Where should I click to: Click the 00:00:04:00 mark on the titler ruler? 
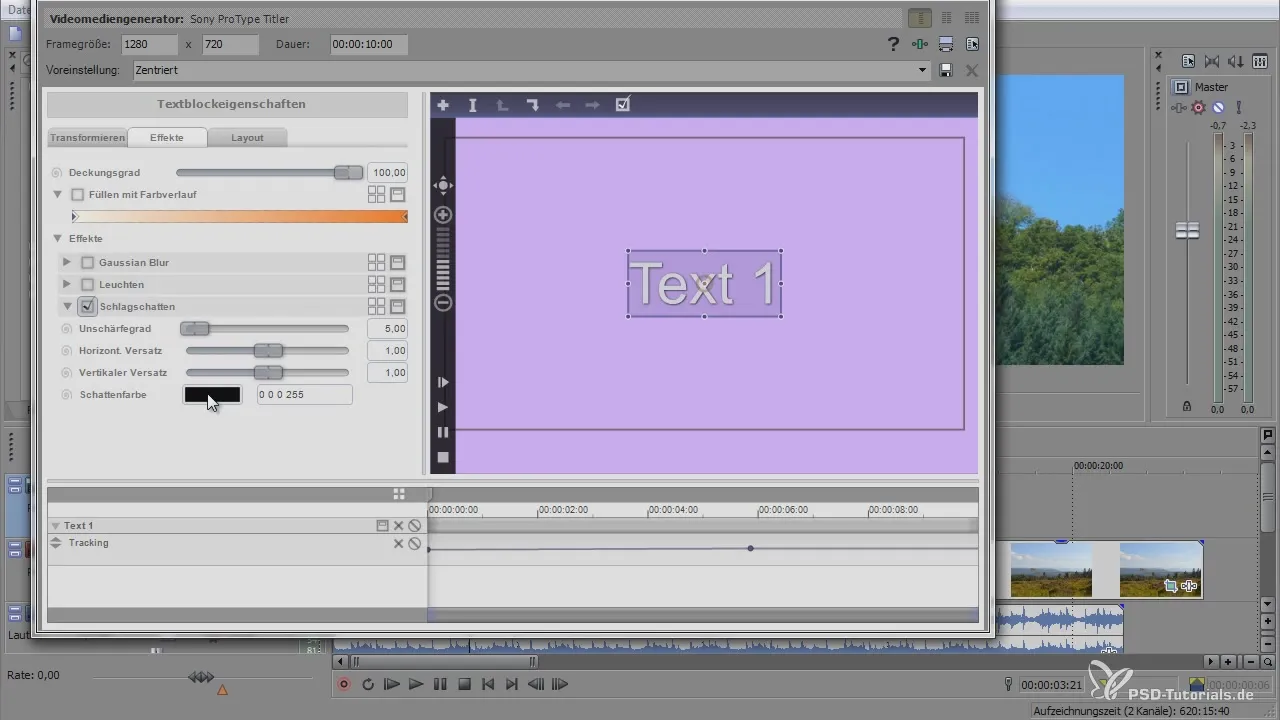673,510
